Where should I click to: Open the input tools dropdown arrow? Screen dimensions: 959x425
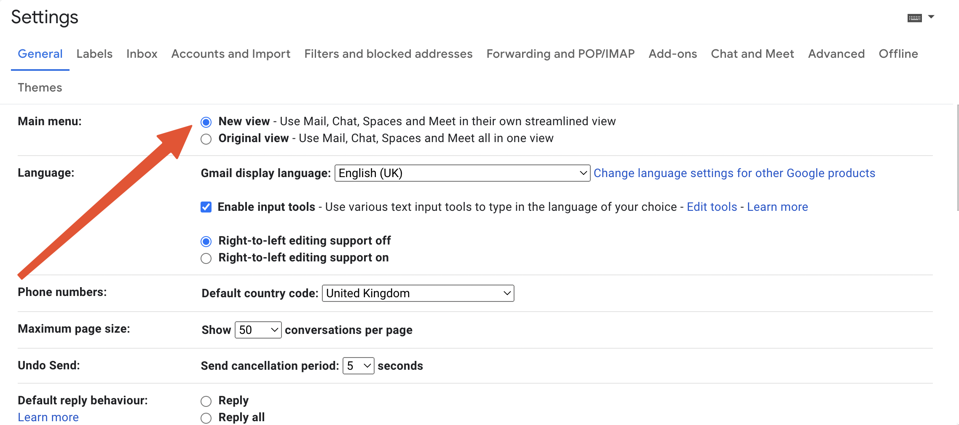pos(931,17)
